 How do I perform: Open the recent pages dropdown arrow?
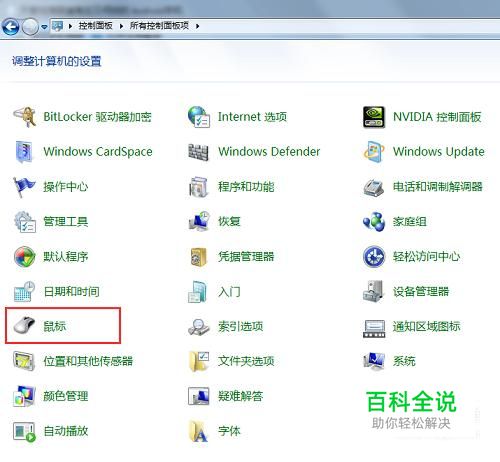coord(44,27)
